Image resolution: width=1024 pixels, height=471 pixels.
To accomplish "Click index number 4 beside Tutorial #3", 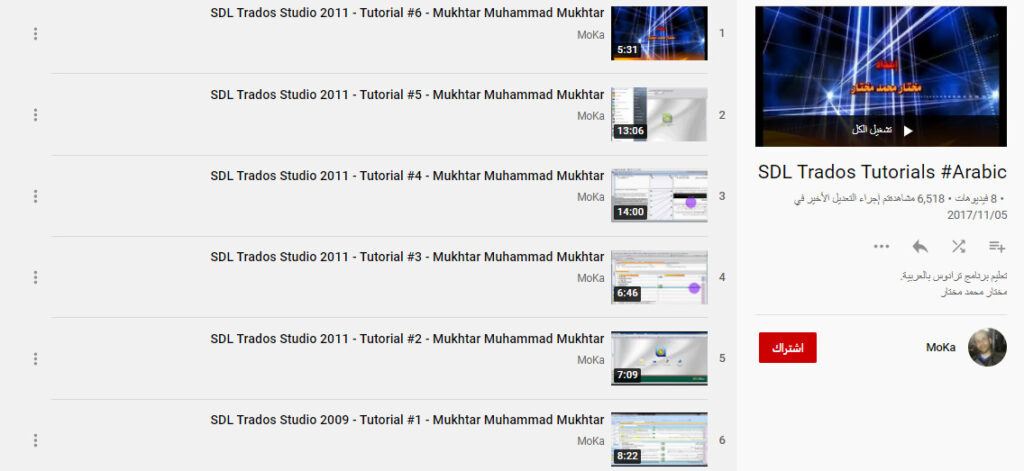I will tap(722, 277).
